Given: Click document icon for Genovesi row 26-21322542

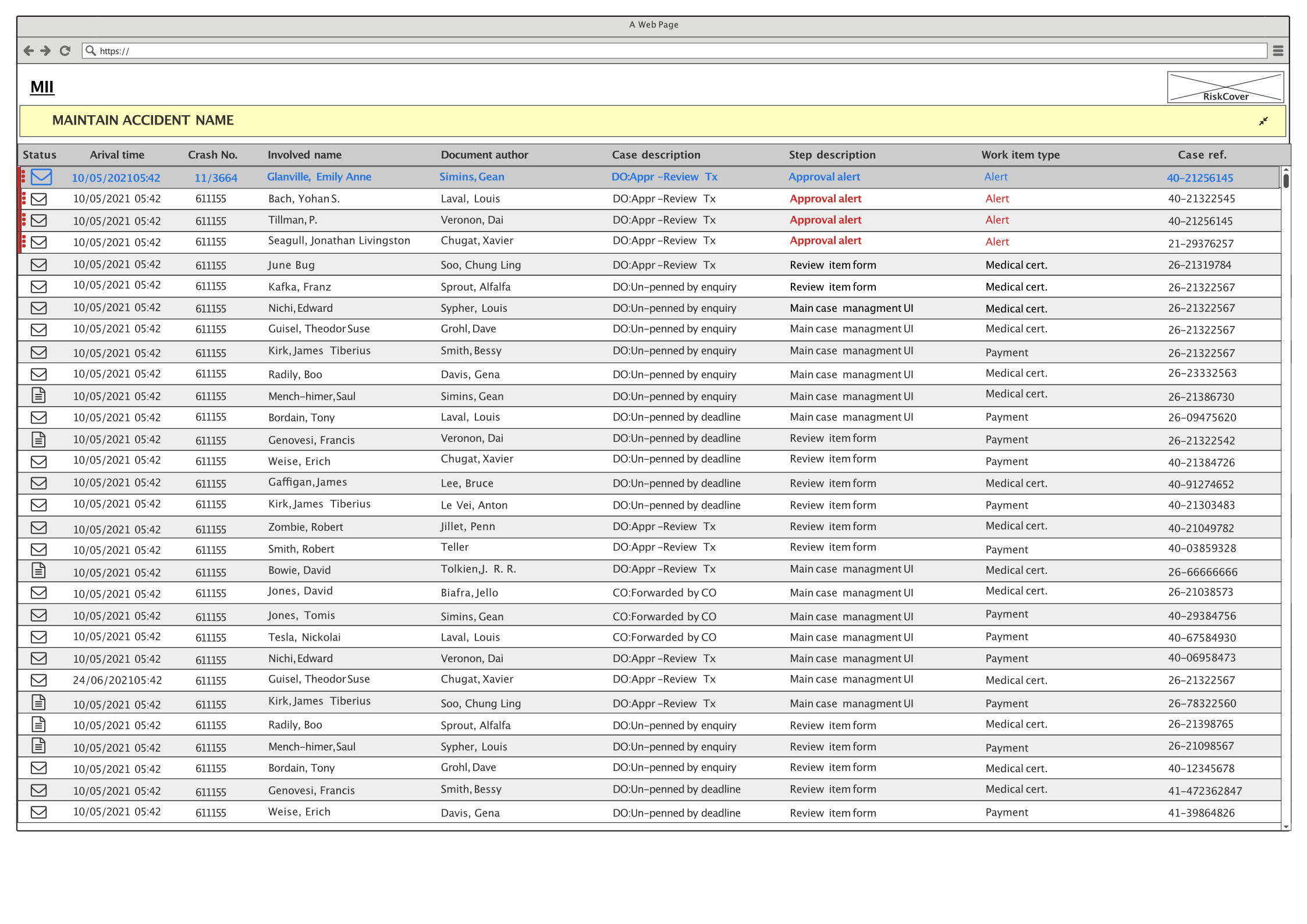Looking at the screenshot, I should click(38, 439).
